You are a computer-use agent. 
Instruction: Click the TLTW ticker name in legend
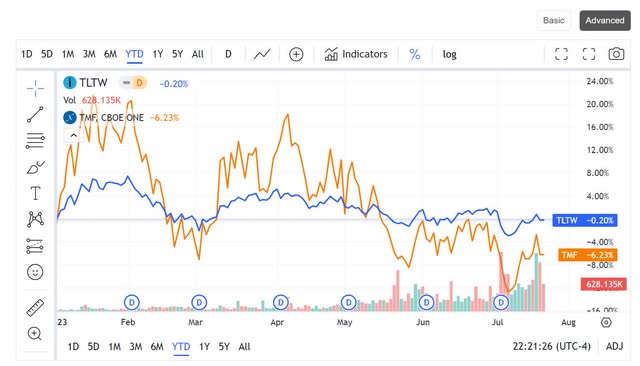(x=93, y=83)
